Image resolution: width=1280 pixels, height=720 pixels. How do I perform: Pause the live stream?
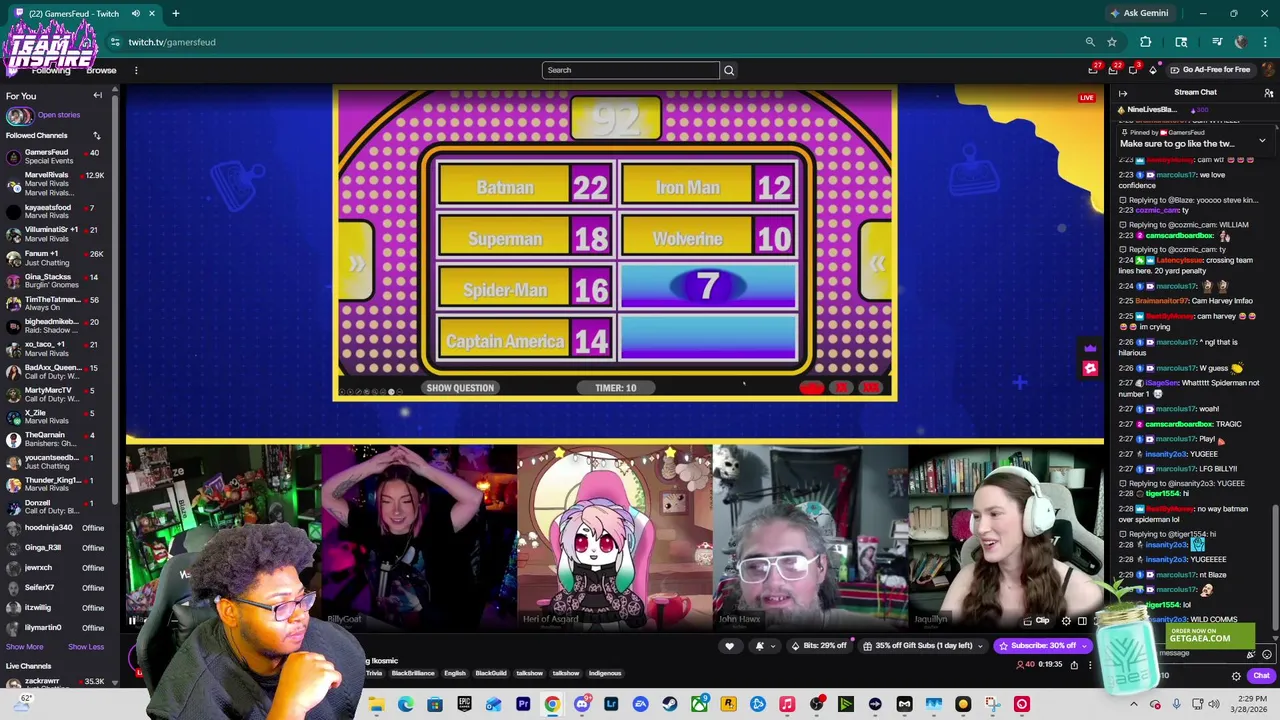point(132,621)
